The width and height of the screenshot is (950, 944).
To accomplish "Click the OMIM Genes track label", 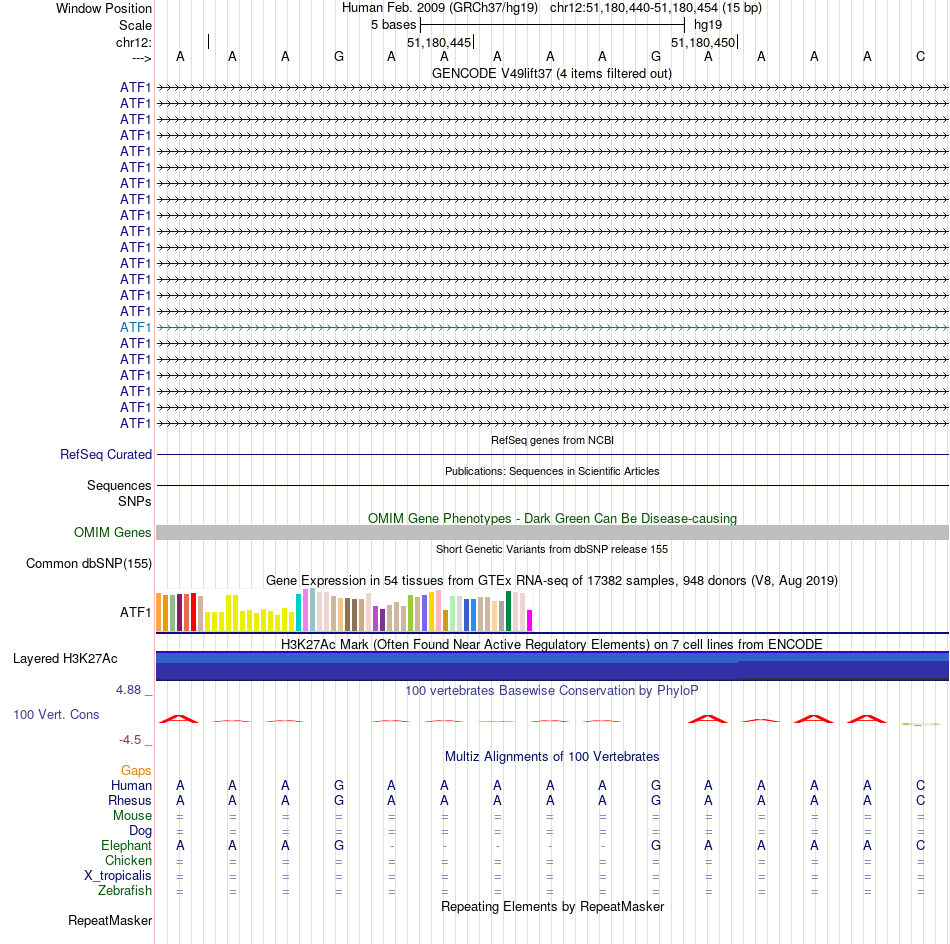I will pos(113,533).
